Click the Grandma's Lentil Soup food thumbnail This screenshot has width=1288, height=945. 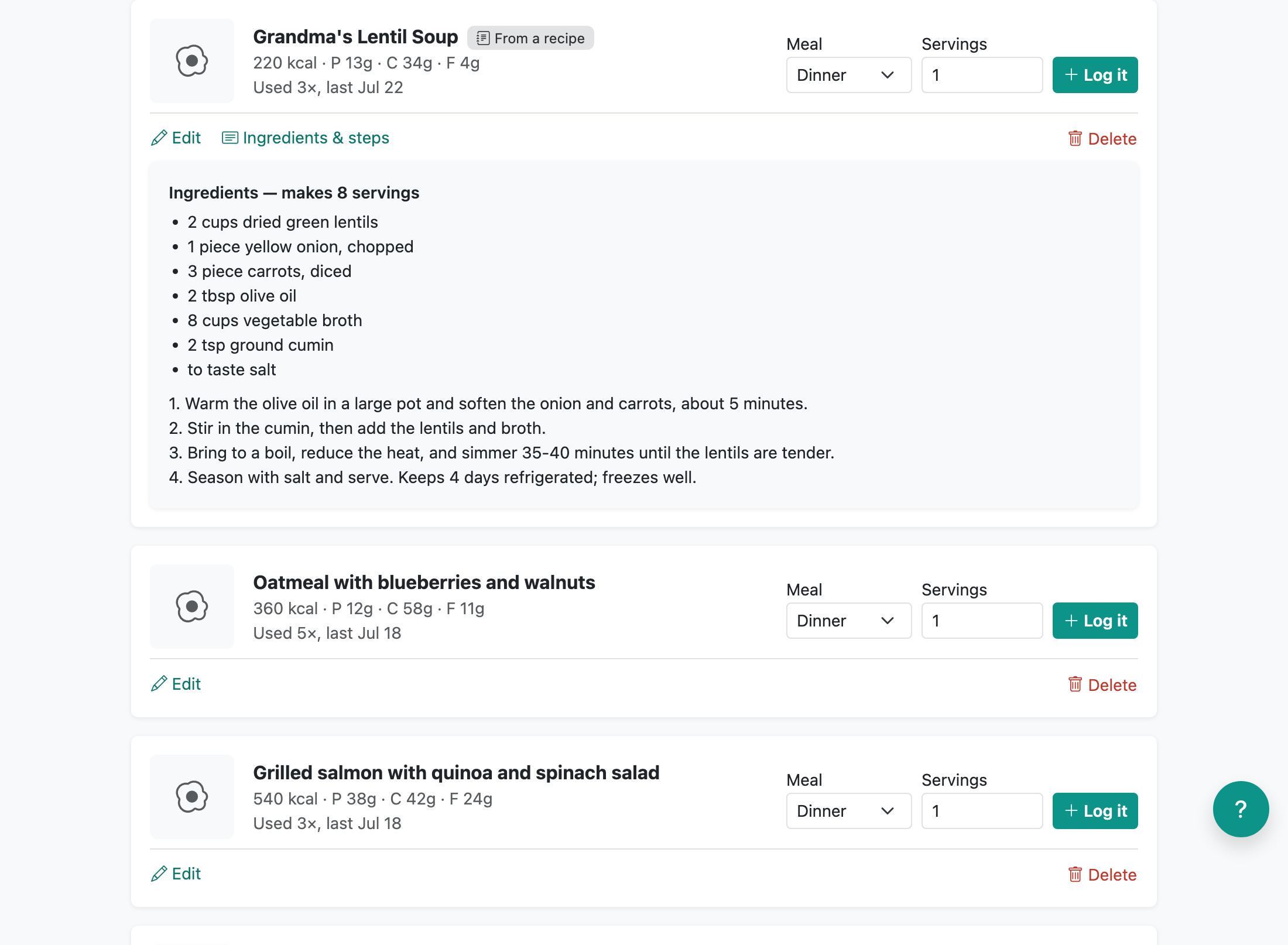[192, 61]
